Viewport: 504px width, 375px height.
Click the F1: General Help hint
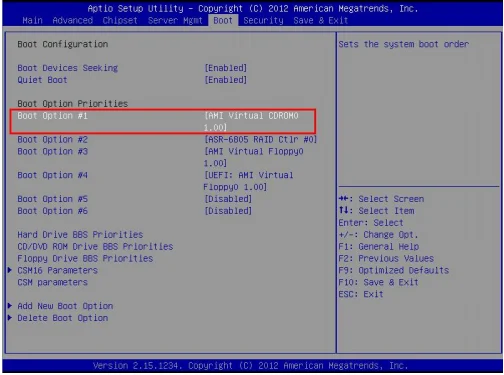[x=379, y=247]
